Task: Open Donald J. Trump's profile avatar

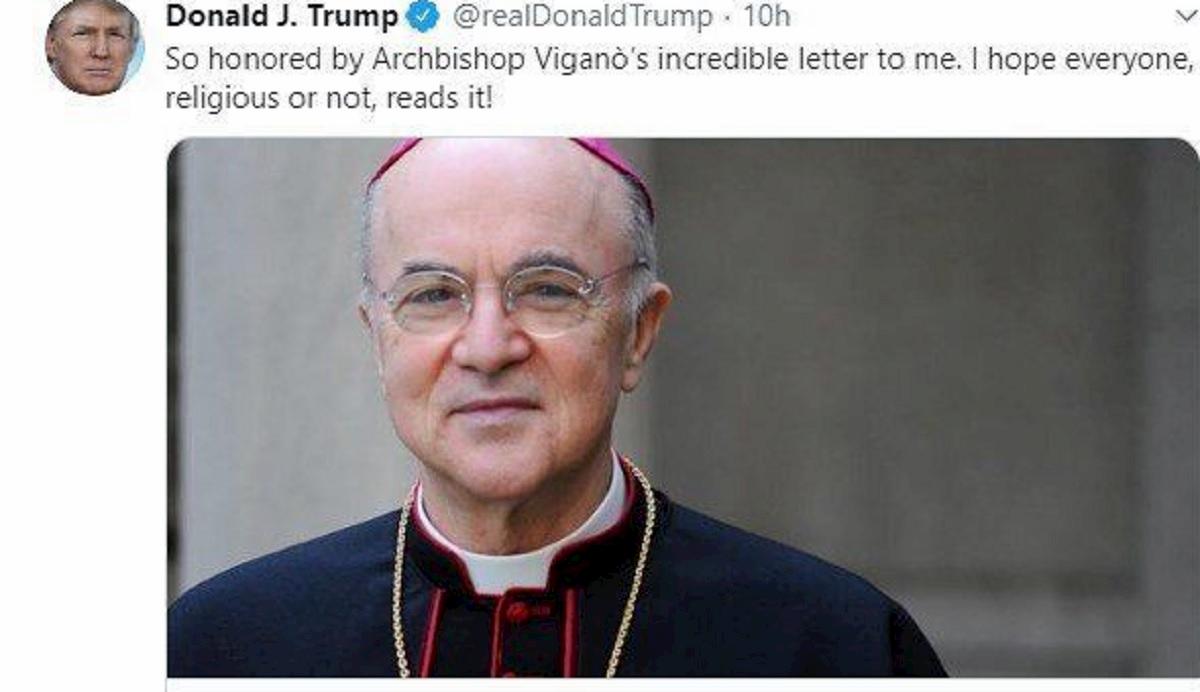Action: [x=94, y=47]
